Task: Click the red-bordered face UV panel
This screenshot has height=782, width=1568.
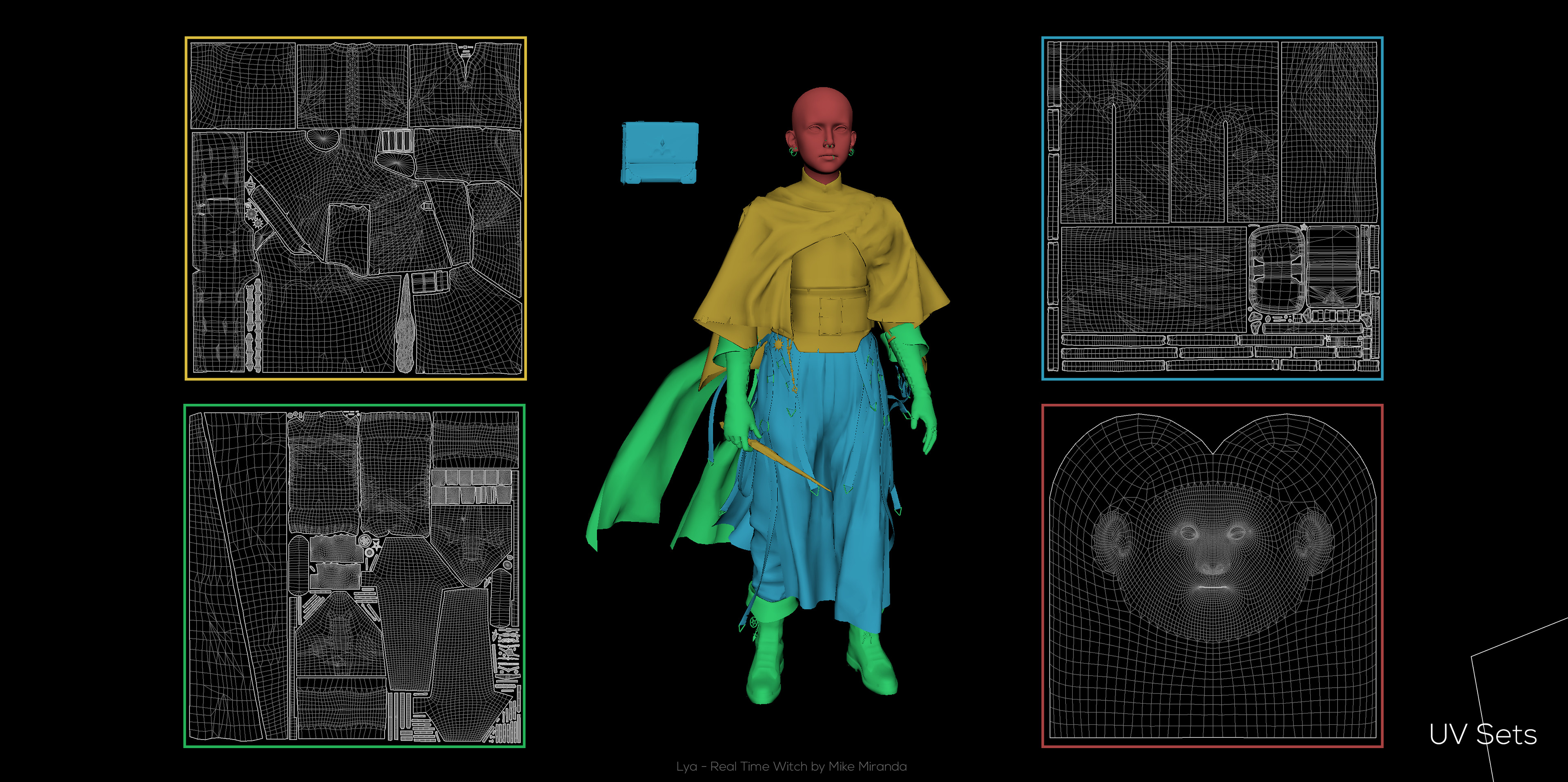Action: coord(1212,576)
